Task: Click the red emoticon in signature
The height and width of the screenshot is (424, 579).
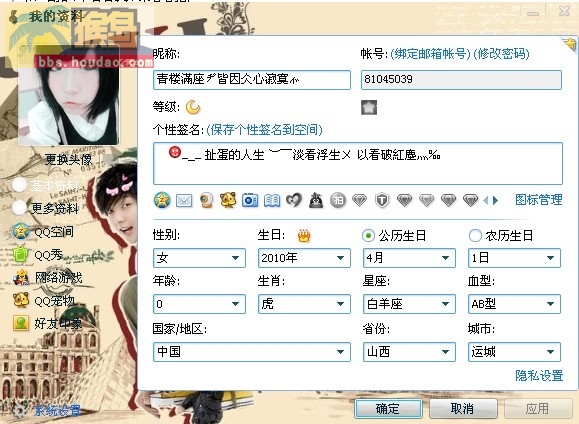Action: pos(175,152)
